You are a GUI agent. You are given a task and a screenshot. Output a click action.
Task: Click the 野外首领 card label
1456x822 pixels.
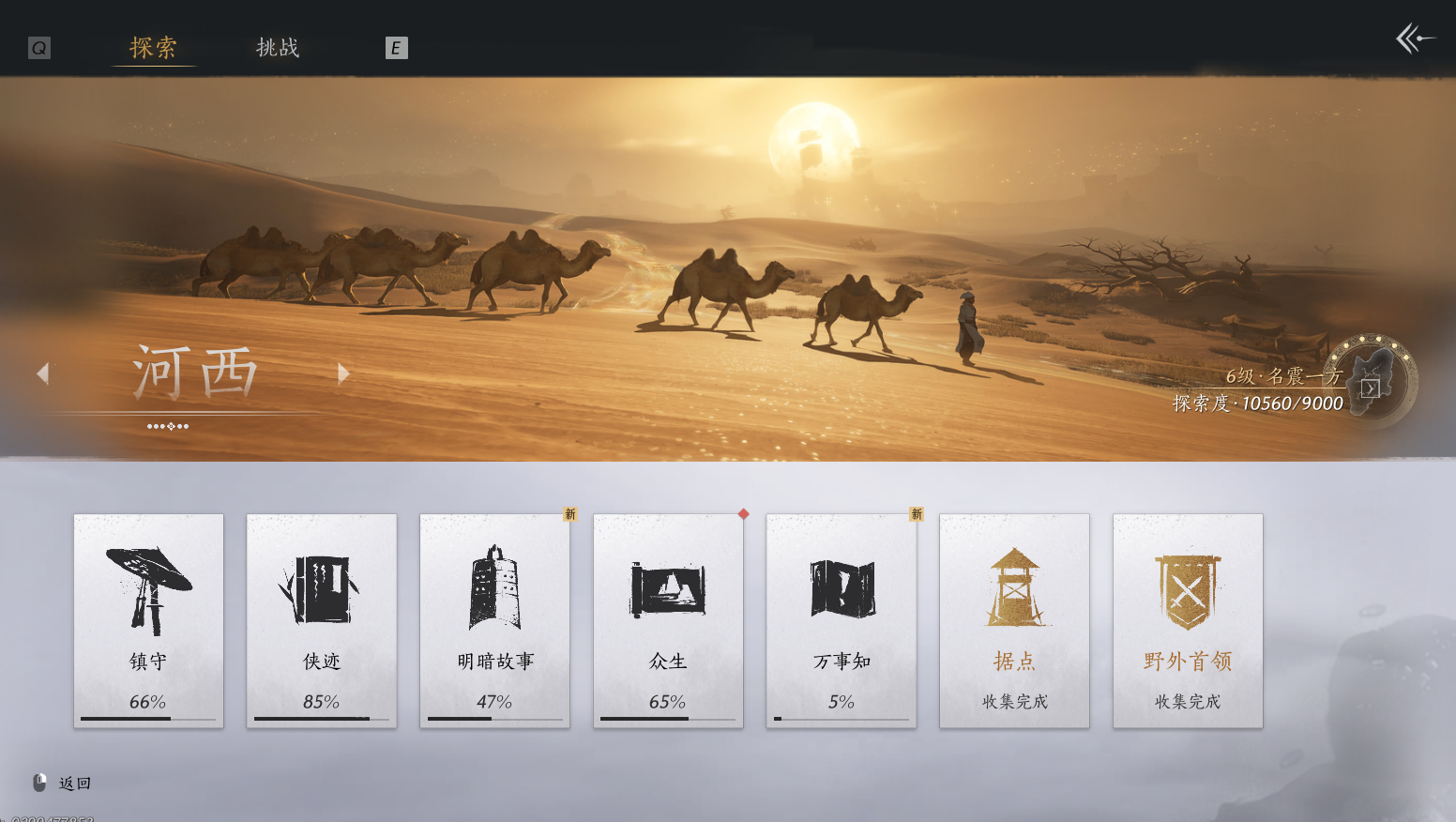coord(1188,662)
